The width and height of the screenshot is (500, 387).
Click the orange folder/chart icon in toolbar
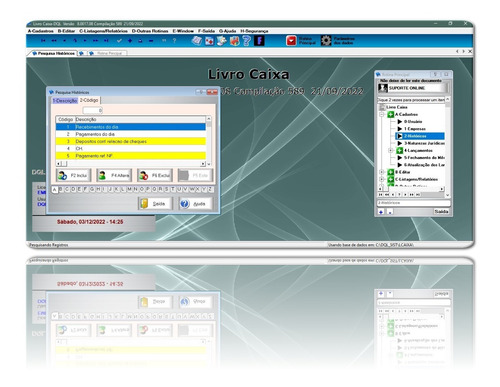click(235, 41)
